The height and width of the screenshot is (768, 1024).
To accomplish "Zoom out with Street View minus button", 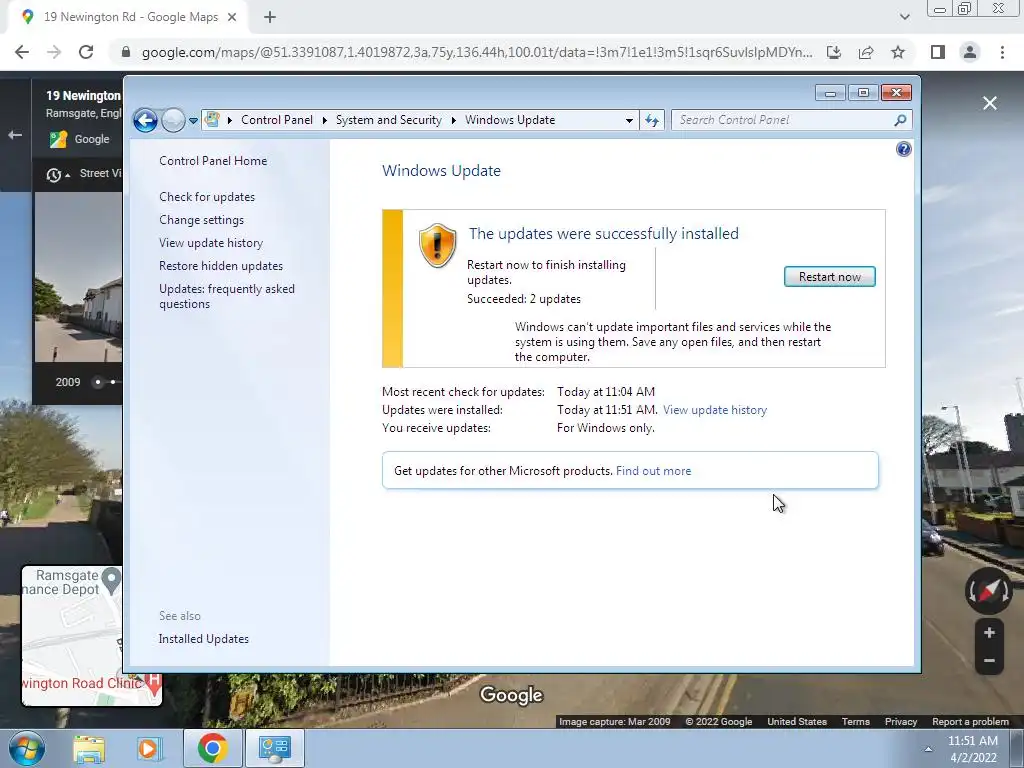I will (989, 661).
